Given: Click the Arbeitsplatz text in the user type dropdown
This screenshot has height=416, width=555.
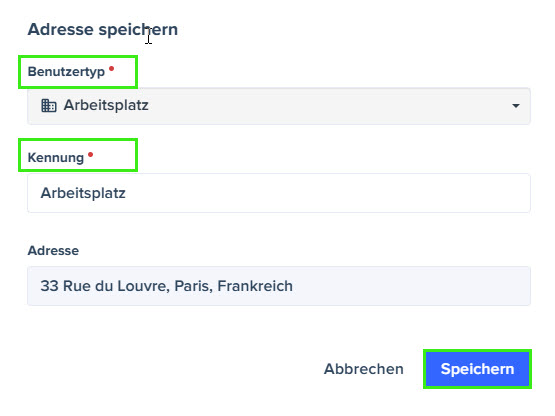Looking at the screenshot, I should pos(106,106).
